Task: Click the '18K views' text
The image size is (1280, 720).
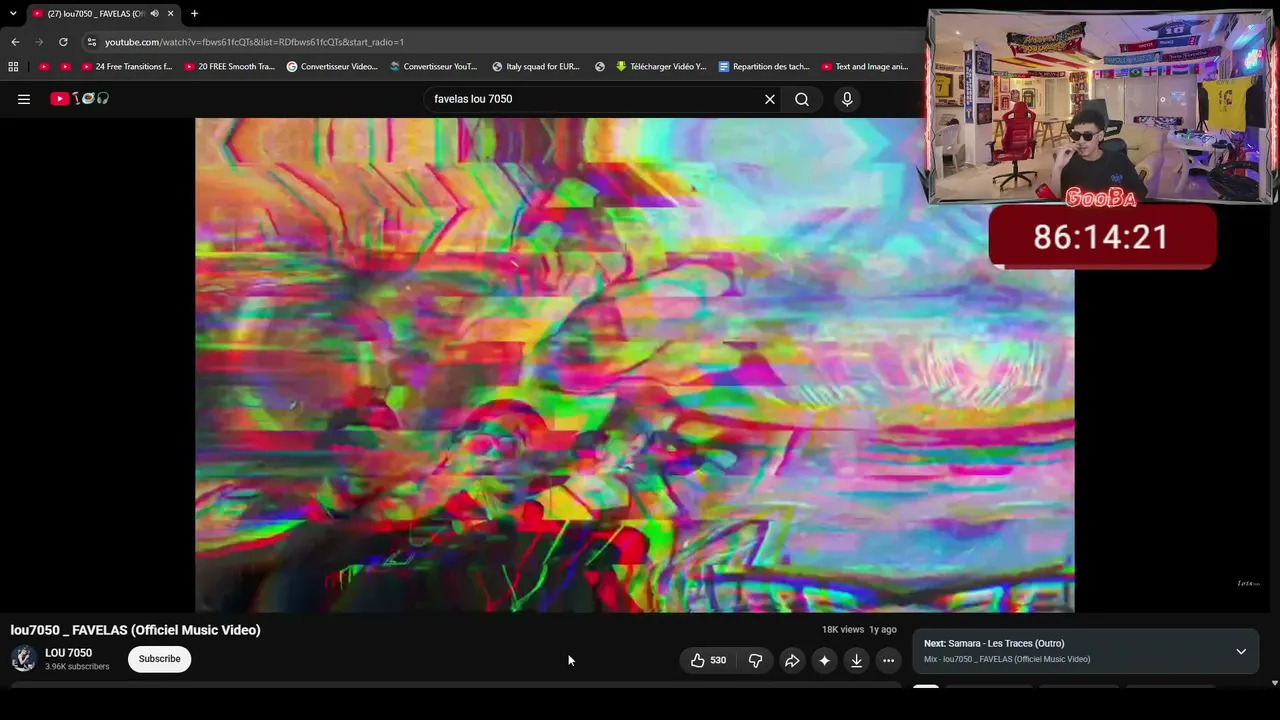Action: 843,630
